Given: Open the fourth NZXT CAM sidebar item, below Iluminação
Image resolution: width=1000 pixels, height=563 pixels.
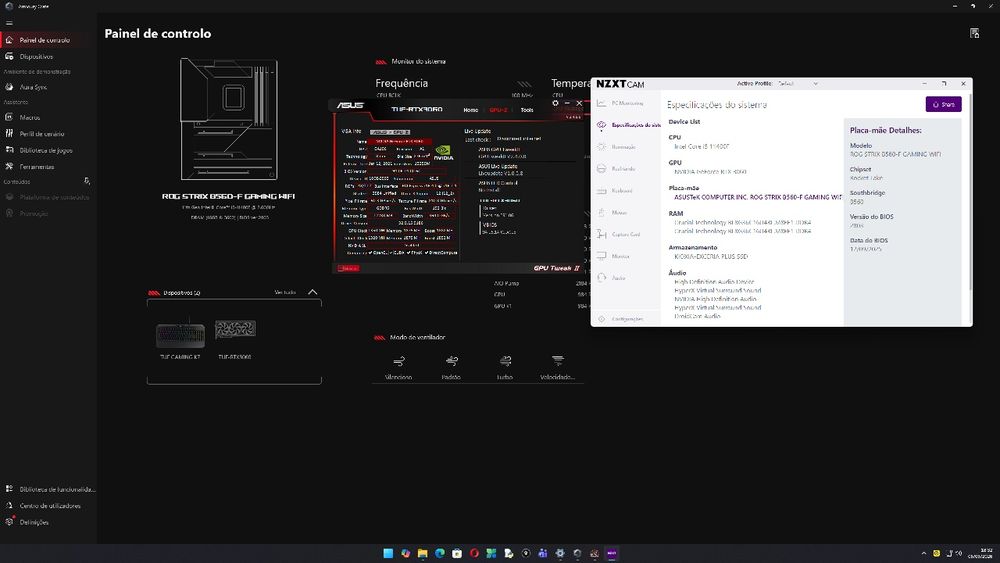Looking at the screenshot, I should (x=627, y=169).
